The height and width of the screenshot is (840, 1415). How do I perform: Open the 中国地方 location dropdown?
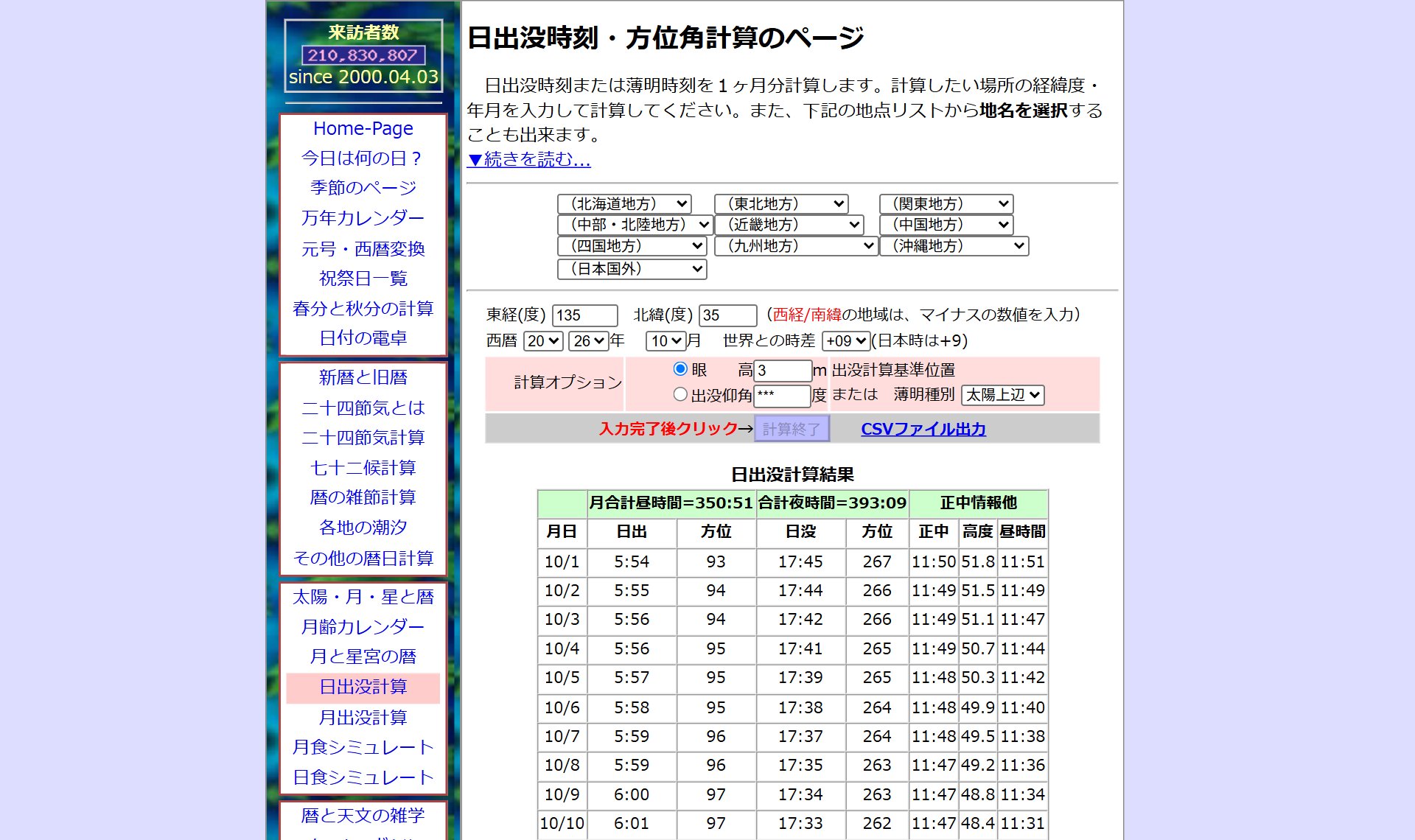click(x=946, y=225)
